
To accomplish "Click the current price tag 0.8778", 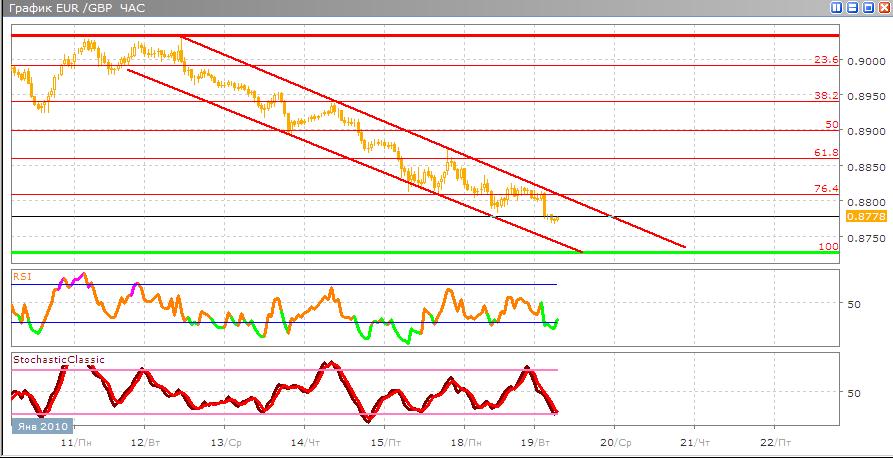I will pyautogui.click(x=862, y=216).
